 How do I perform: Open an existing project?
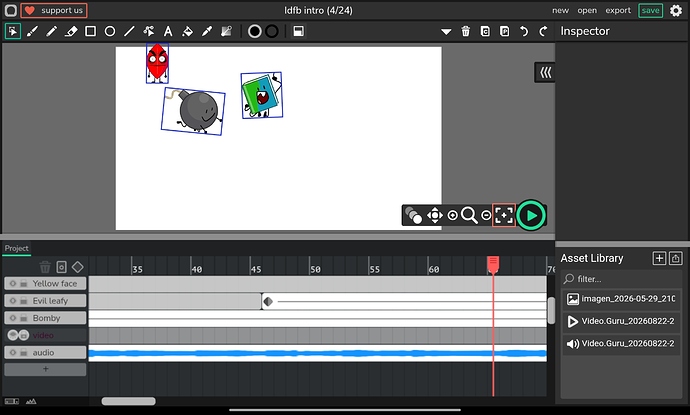tap(587, 10)
